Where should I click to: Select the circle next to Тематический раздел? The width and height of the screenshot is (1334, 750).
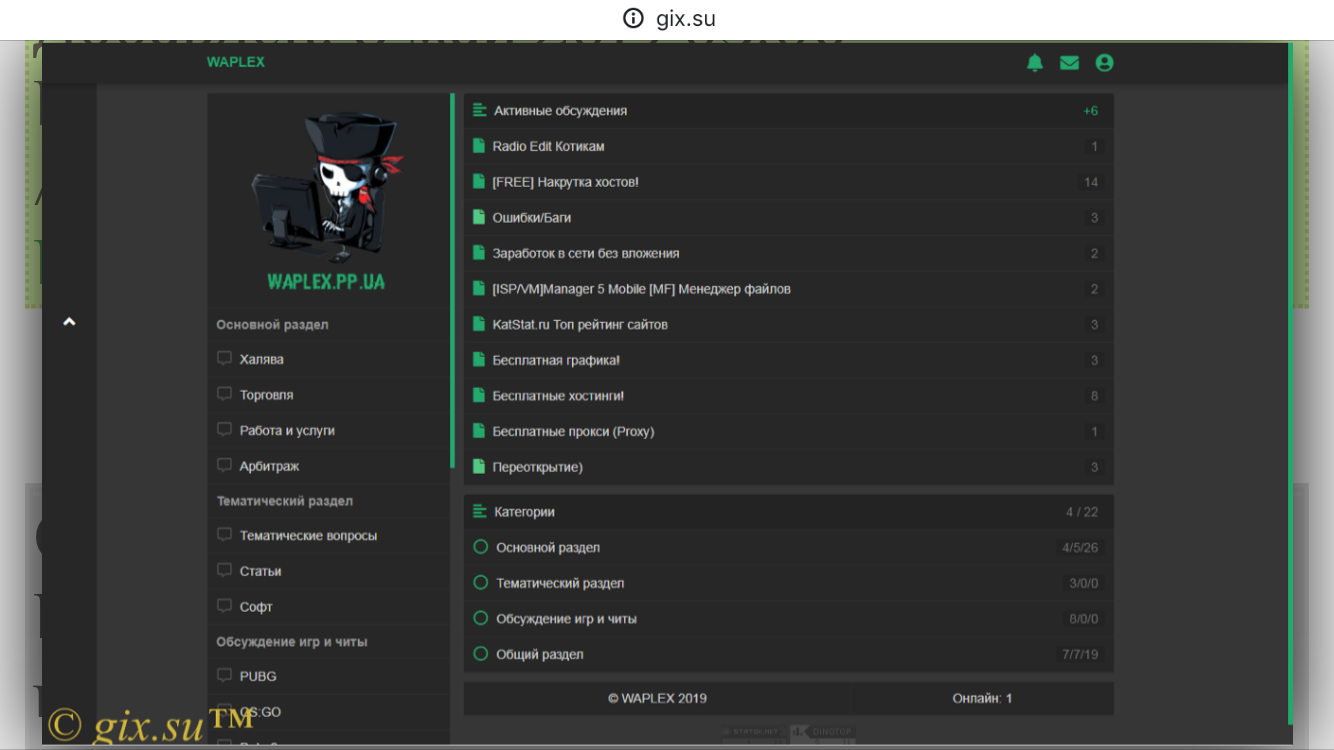pyautogui.click(x=480, y=583)
